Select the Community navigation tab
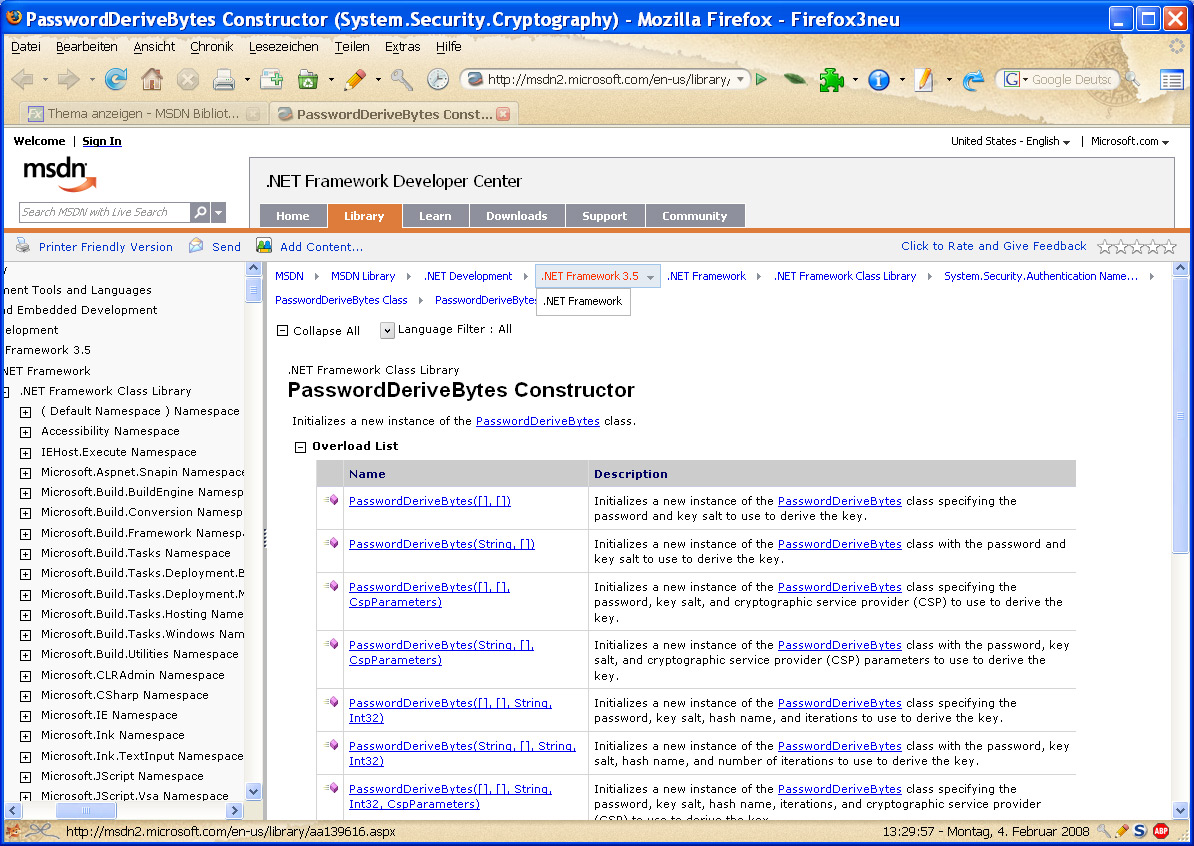 coord(694,216)
